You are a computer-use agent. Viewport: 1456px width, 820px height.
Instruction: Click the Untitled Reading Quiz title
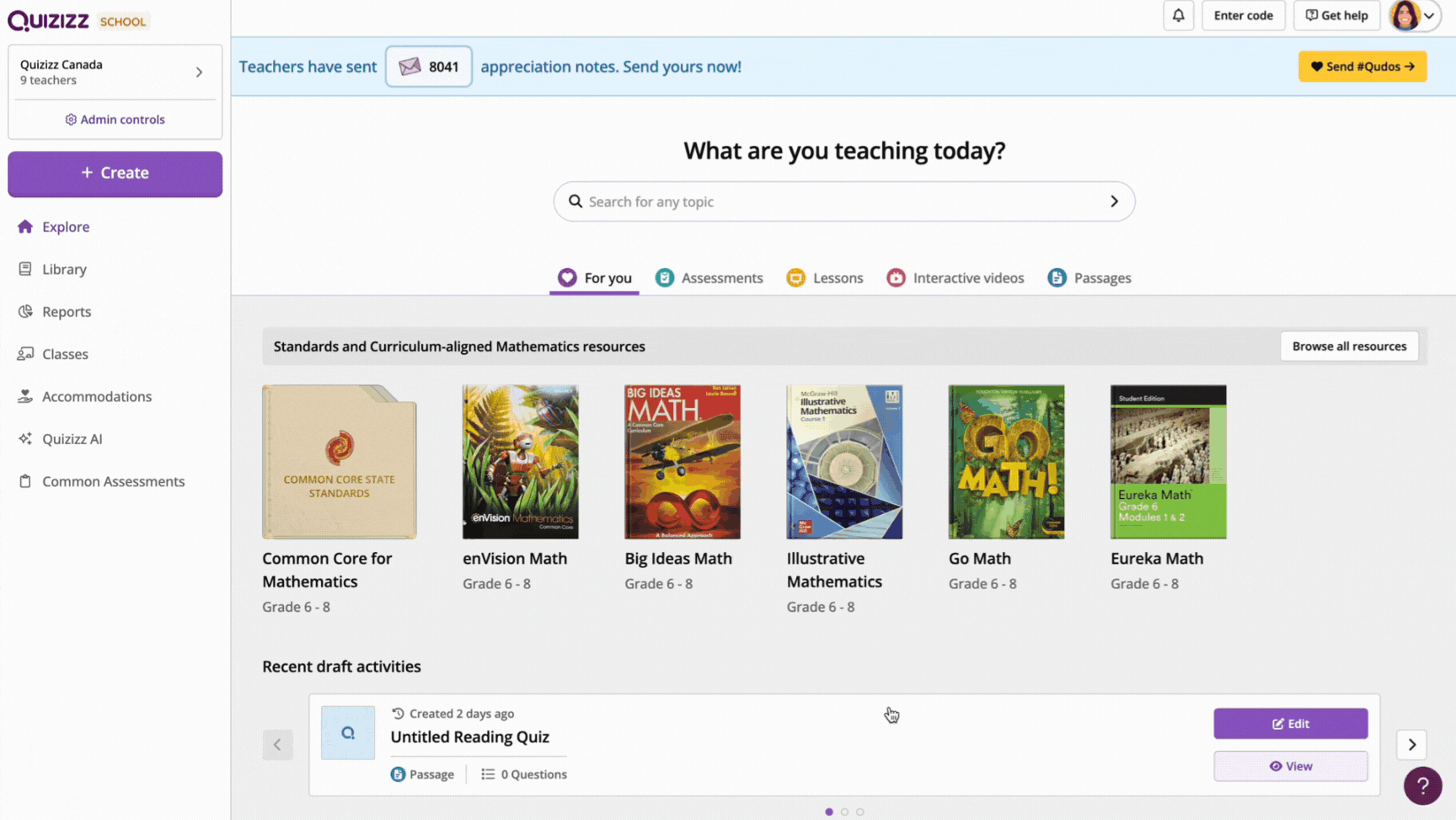coord(469,737)
